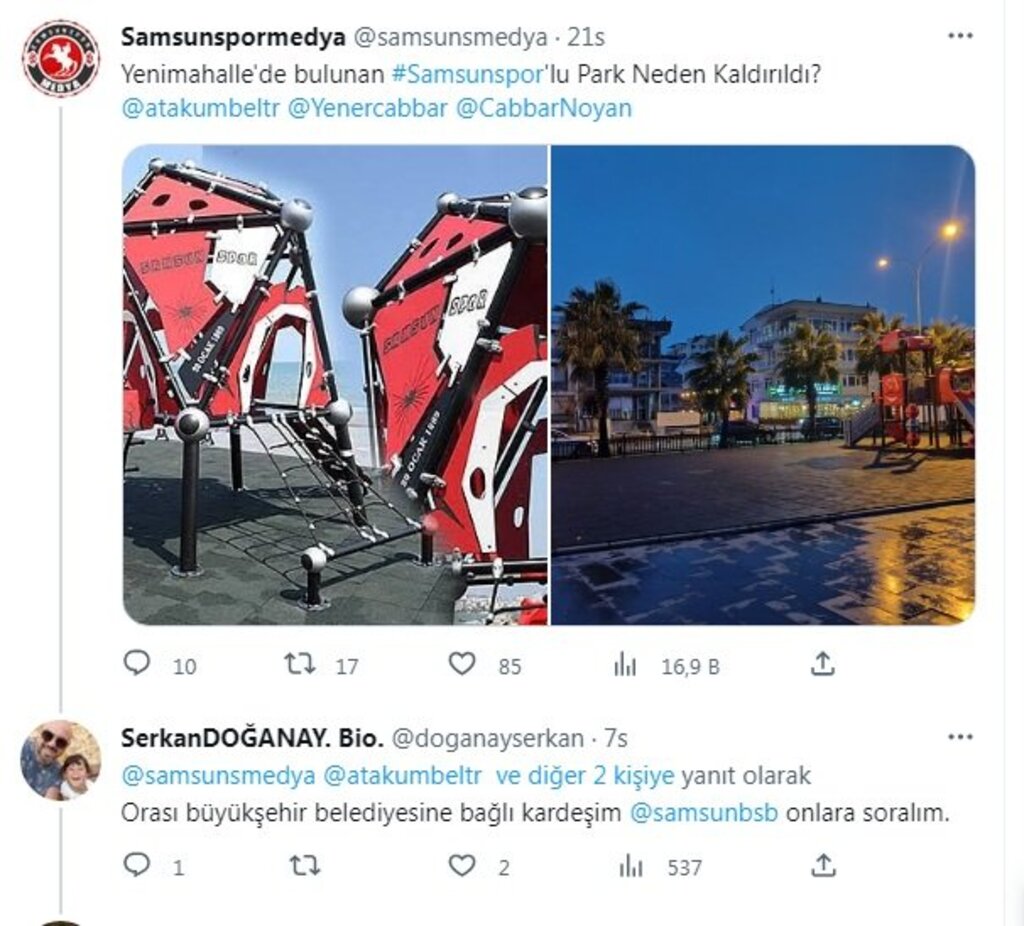Open the @atakumbeltr mention in the tweet
1024x926 pixels.
pos(200,108)
